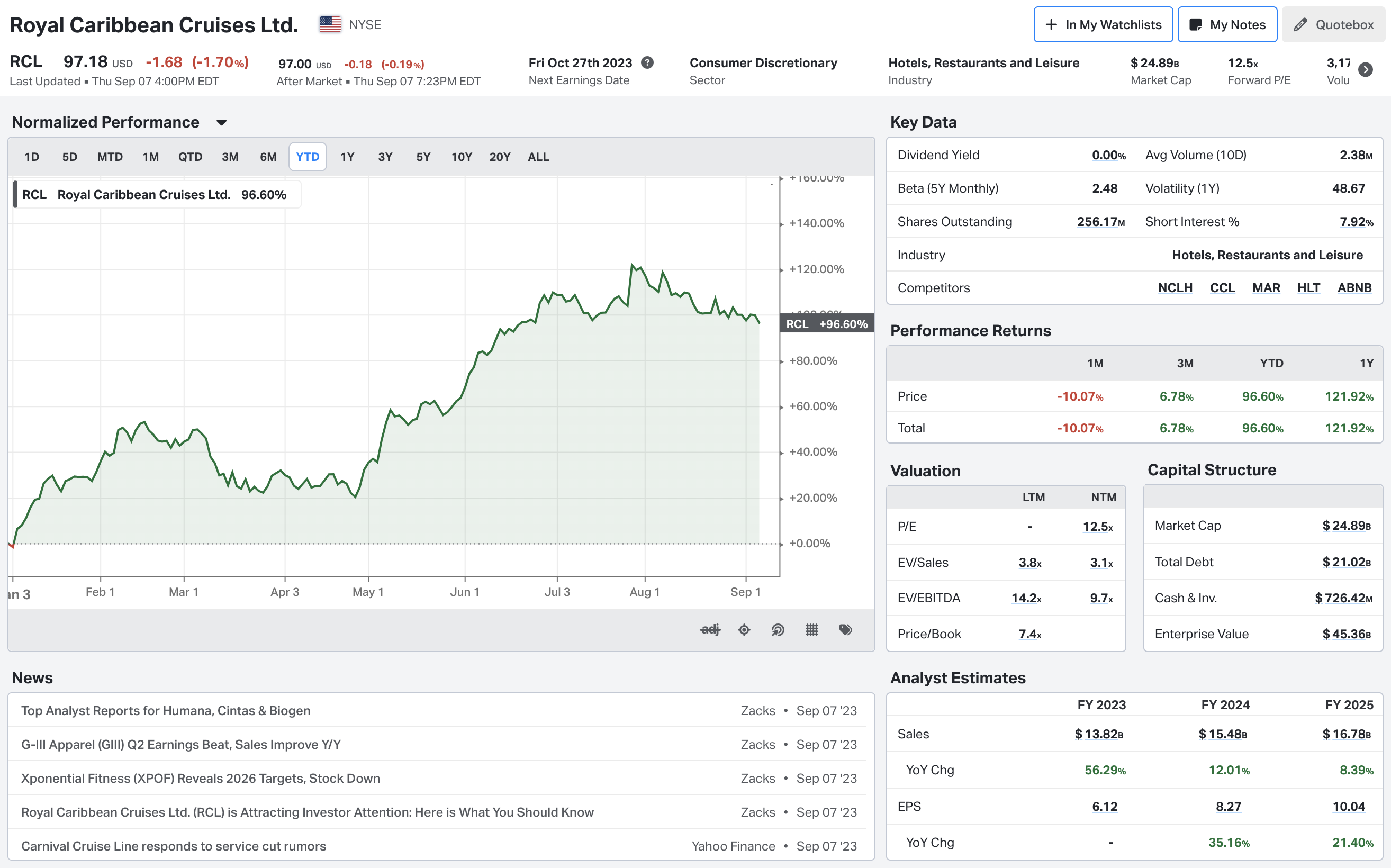Click the RCL +96.60% axis price tag
The image size is (1391, 868).
click(x=827, y=324)
